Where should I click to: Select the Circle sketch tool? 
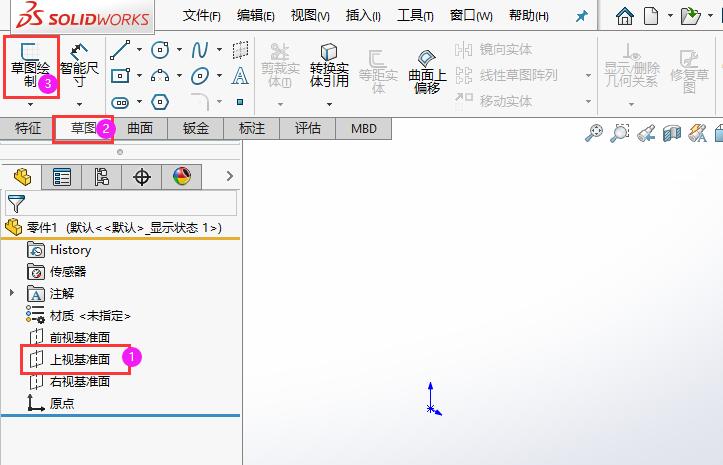click(x=160, y=50)
